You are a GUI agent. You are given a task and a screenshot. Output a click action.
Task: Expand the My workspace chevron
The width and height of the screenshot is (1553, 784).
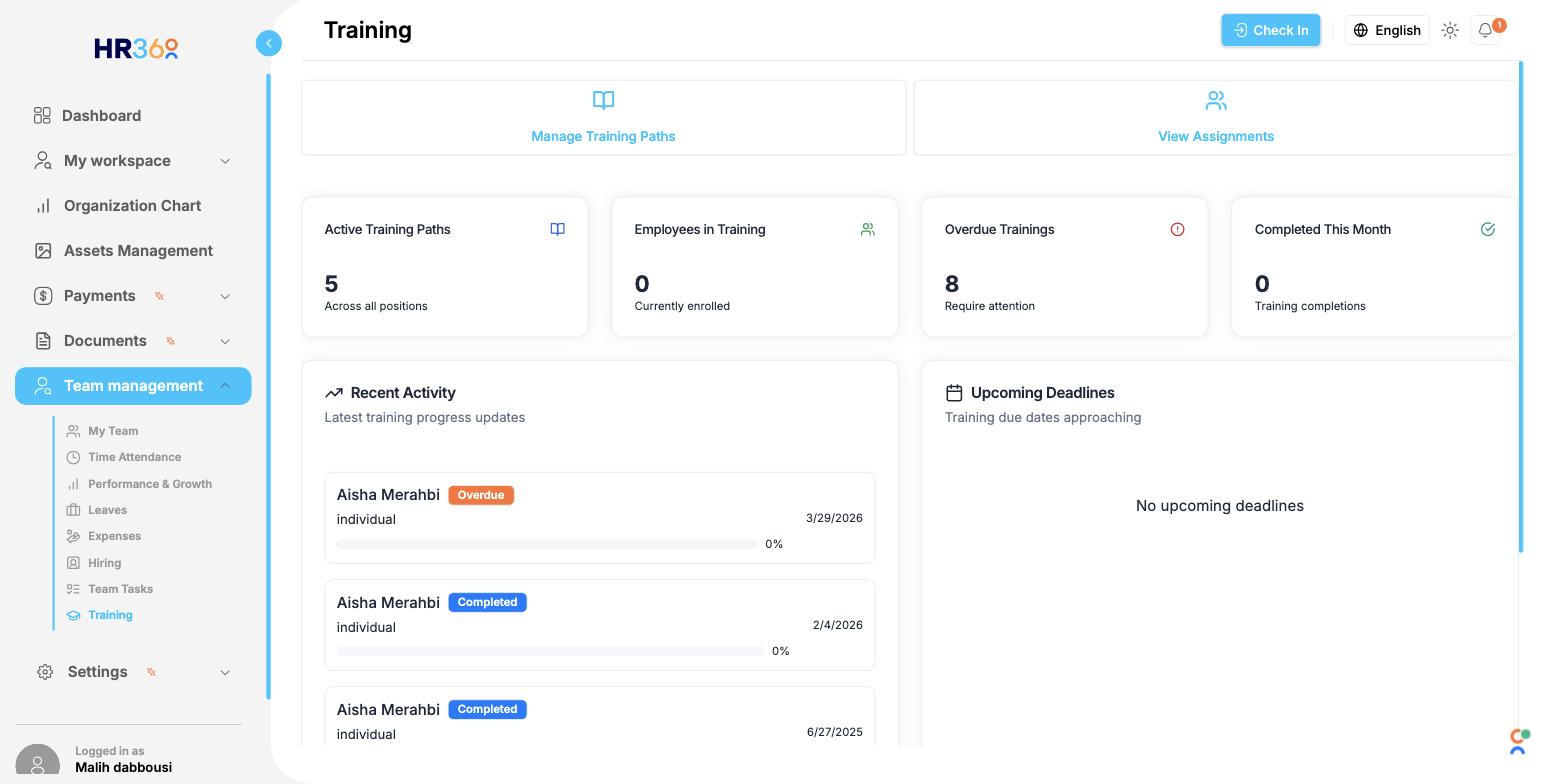point(225,161)
